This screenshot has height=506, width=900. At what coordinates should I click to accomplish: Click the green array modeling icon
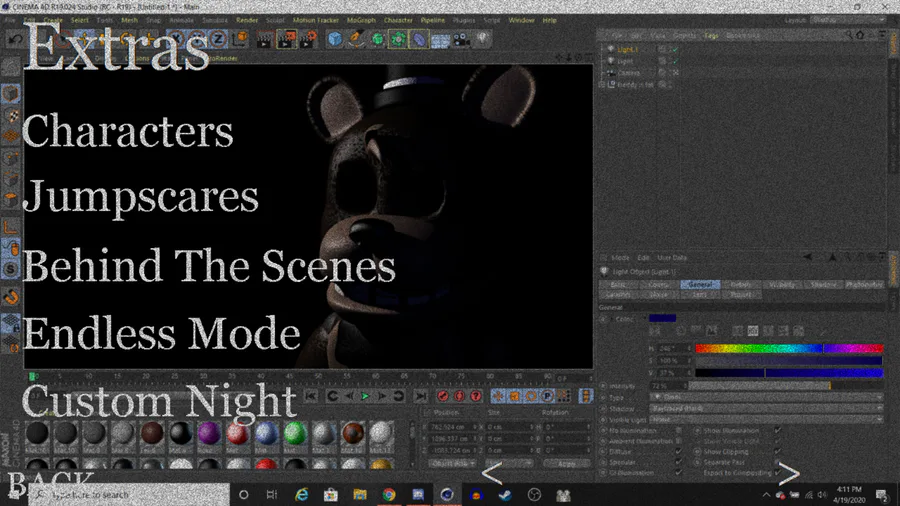(398, 39)
